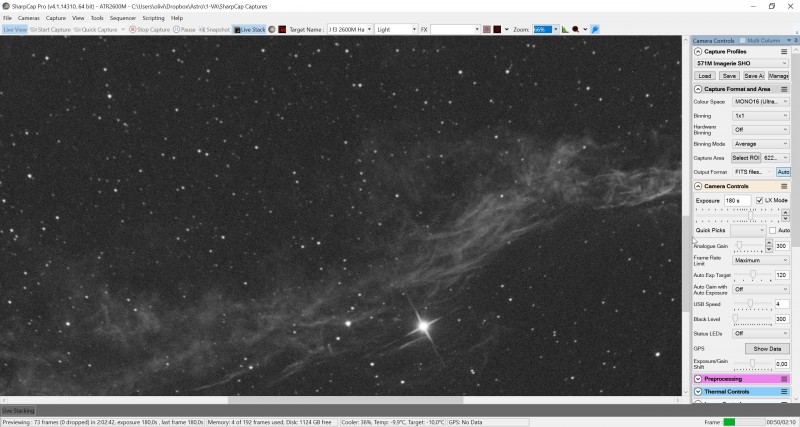Click the Exposure stepper down arrow
800x427 pixels.
785,218
